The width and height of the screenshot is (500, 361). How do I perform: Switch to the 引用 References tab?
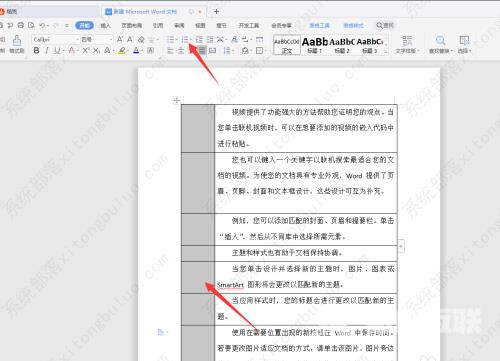pyautogui.click(x=158, y=25)
